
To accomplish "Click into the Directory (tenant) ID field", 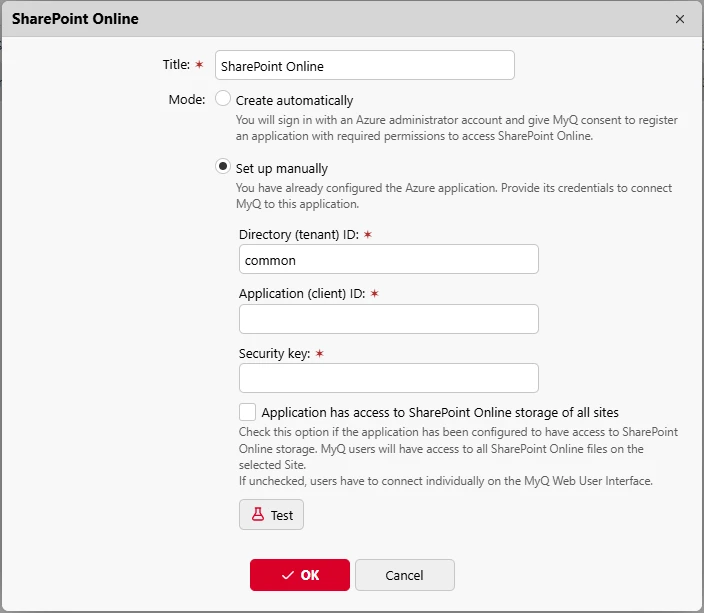I will pos(388,260).
